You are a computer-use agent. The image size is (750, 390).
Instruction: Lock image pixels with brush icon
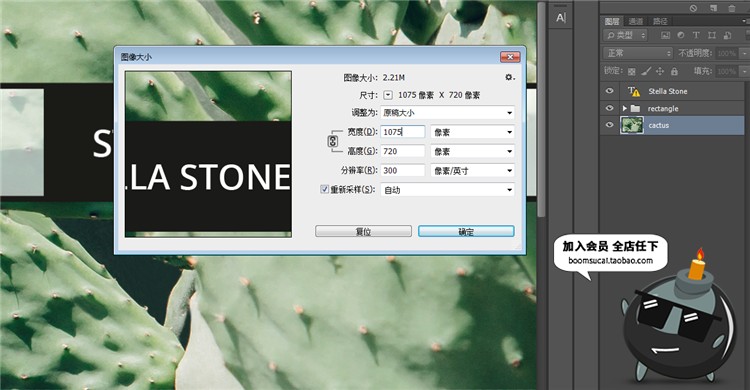pos(646,71)
